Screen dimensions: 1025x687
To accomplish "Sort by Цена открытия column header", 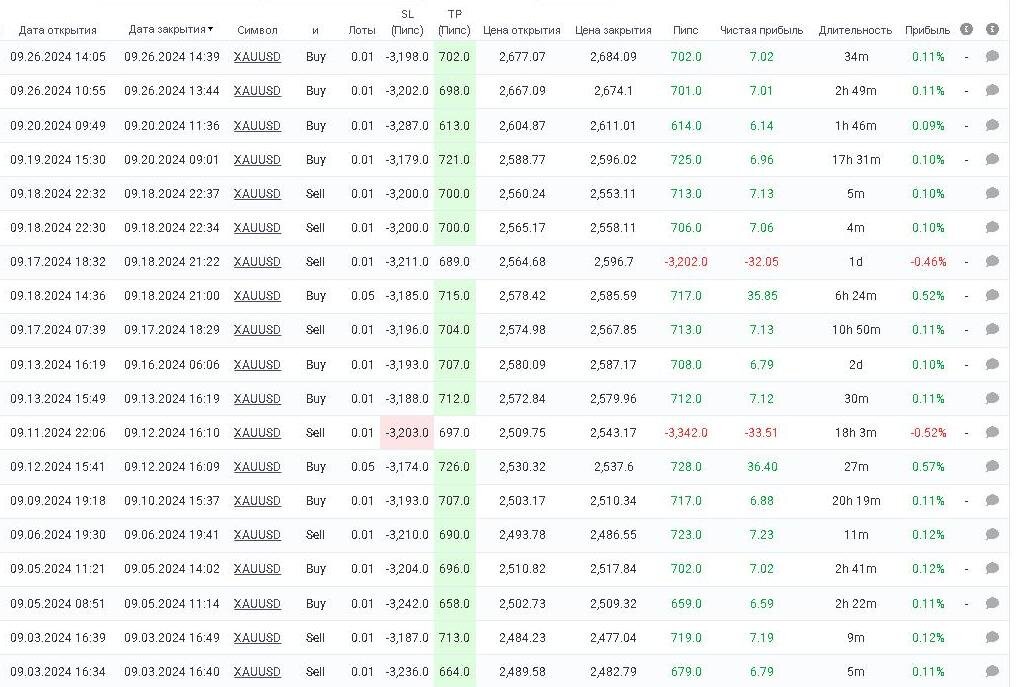I will click(522, 30).
